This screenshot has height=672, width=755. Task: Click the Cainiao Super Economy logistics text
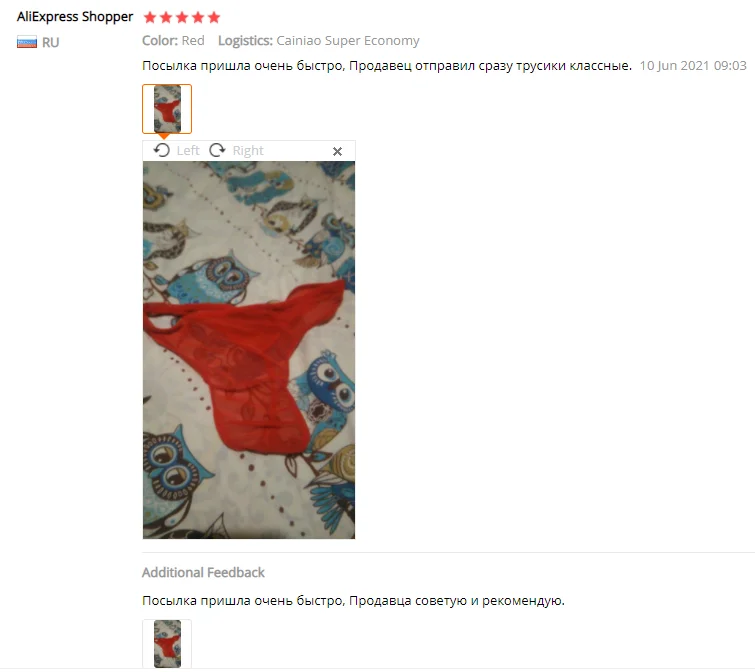[x=348, y=41]
